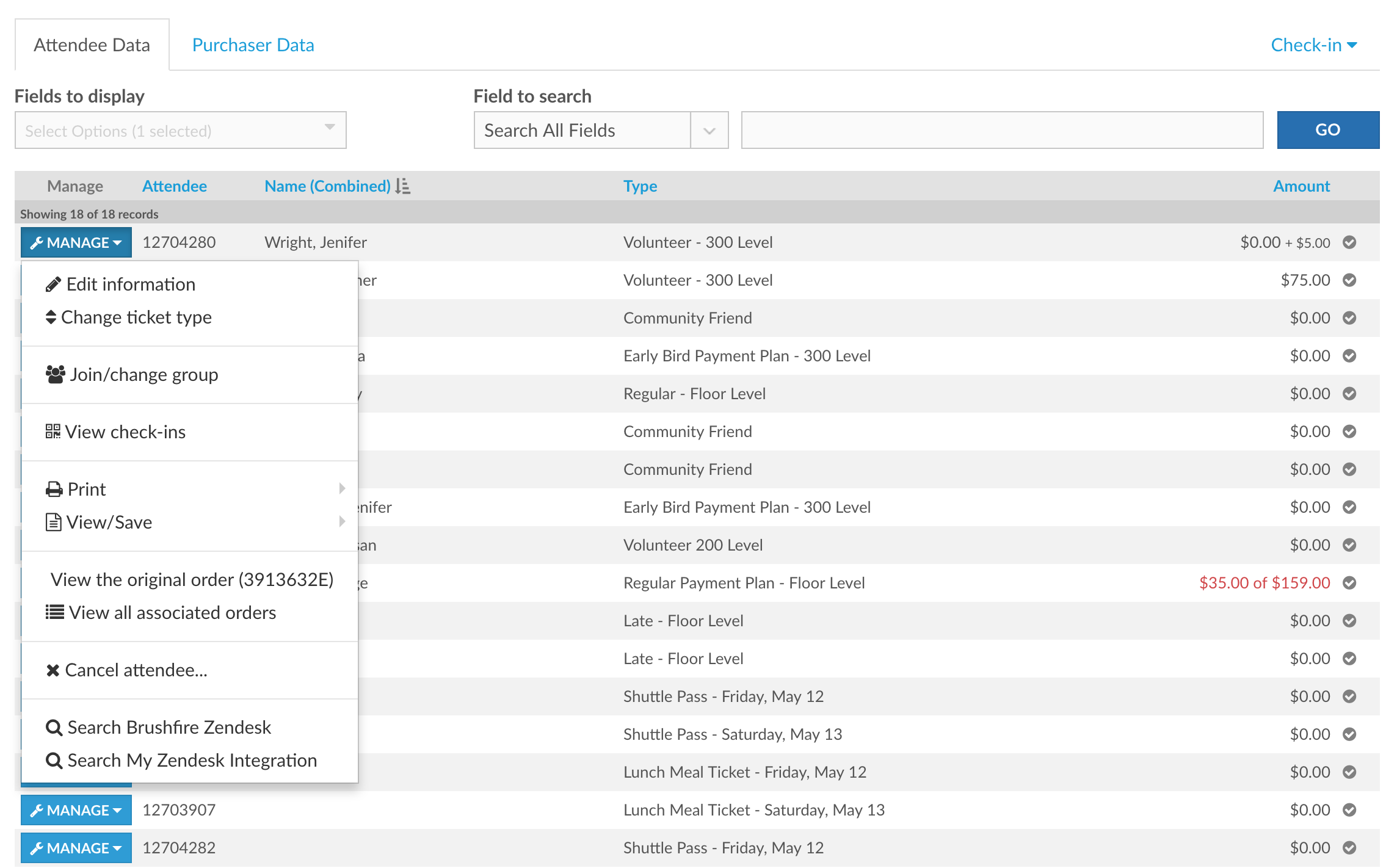Click the people group icon for Join/change group
This screenshot has height=868, width=1397.
point(56,375)
